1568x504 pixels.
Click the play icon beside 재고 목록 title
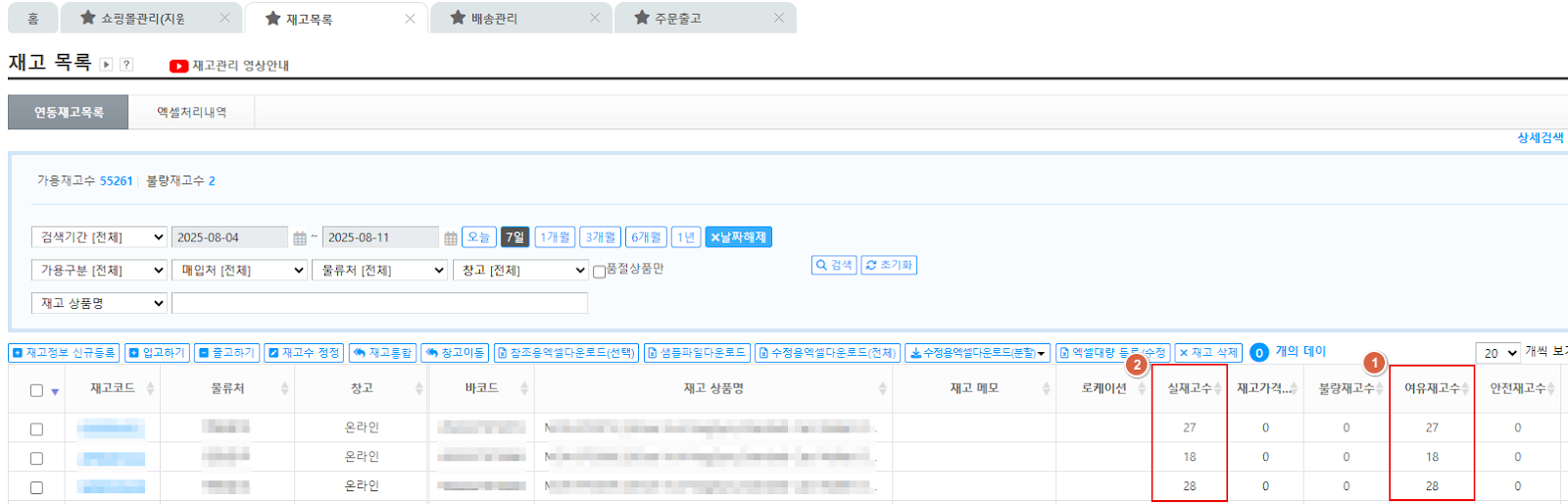click(107, 65)
